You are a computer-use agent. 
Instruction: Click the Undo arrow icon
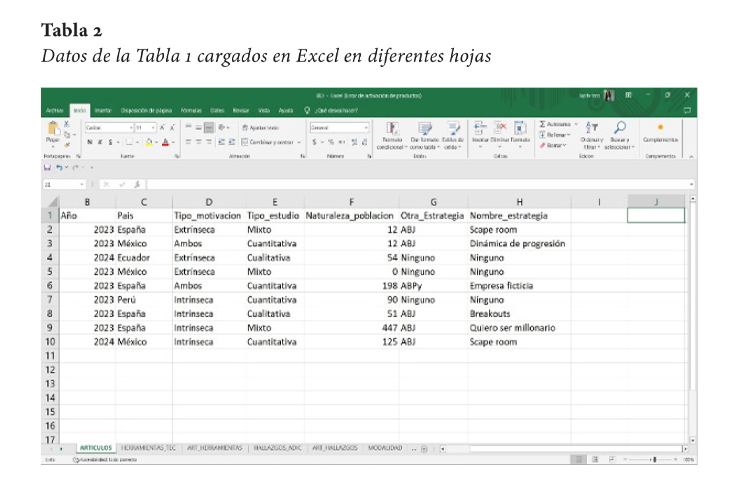pyautogui.click(x=59, y=168)
